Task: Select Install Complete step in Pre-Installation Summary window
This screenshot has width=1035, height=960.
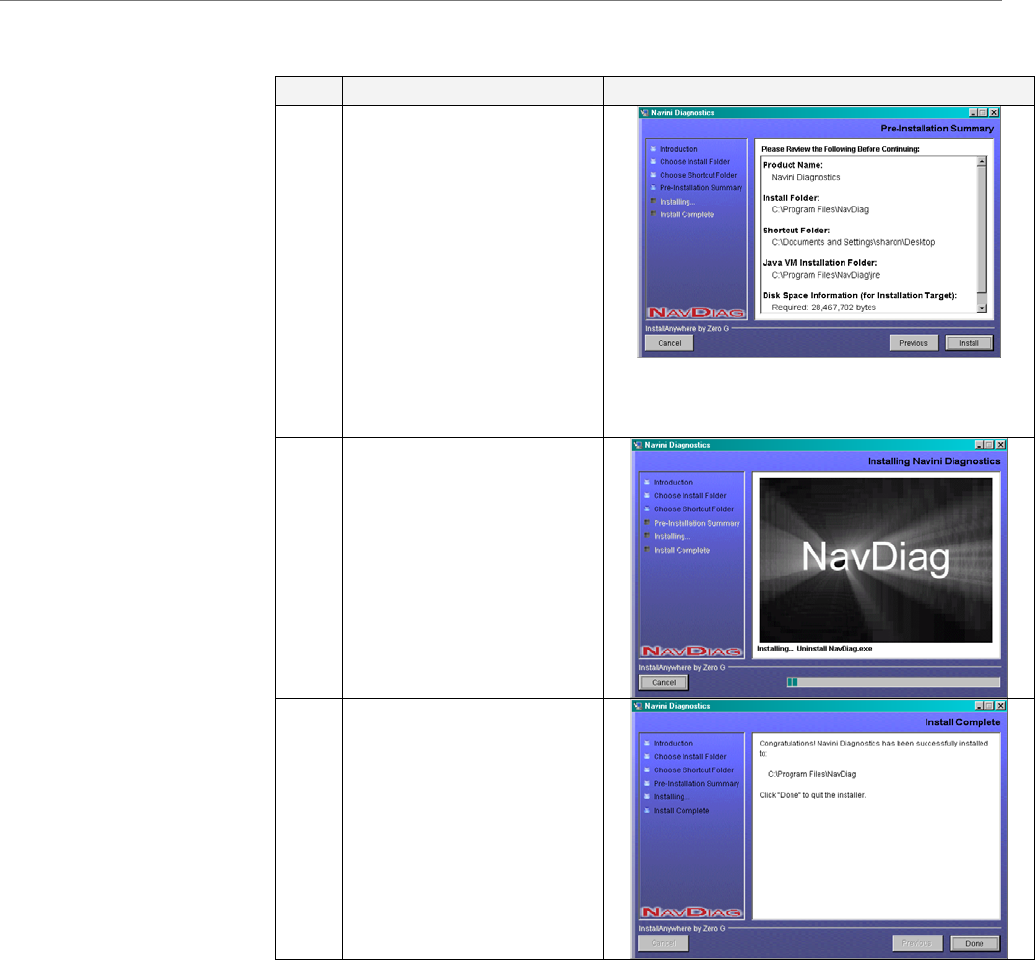Action: click(687, 215)
